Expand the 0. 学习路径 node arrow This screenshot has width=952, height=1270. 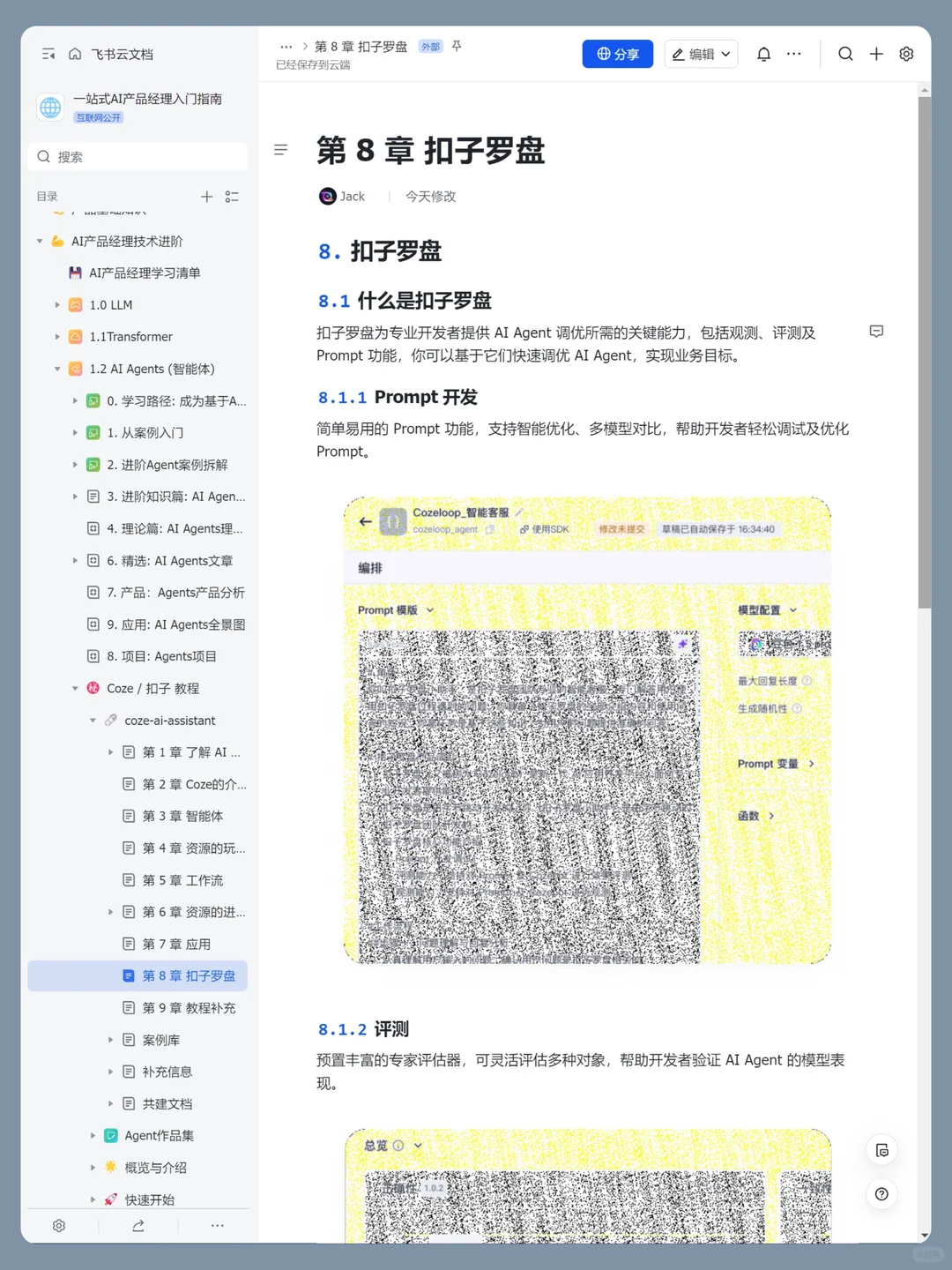[x=75, y=401]
